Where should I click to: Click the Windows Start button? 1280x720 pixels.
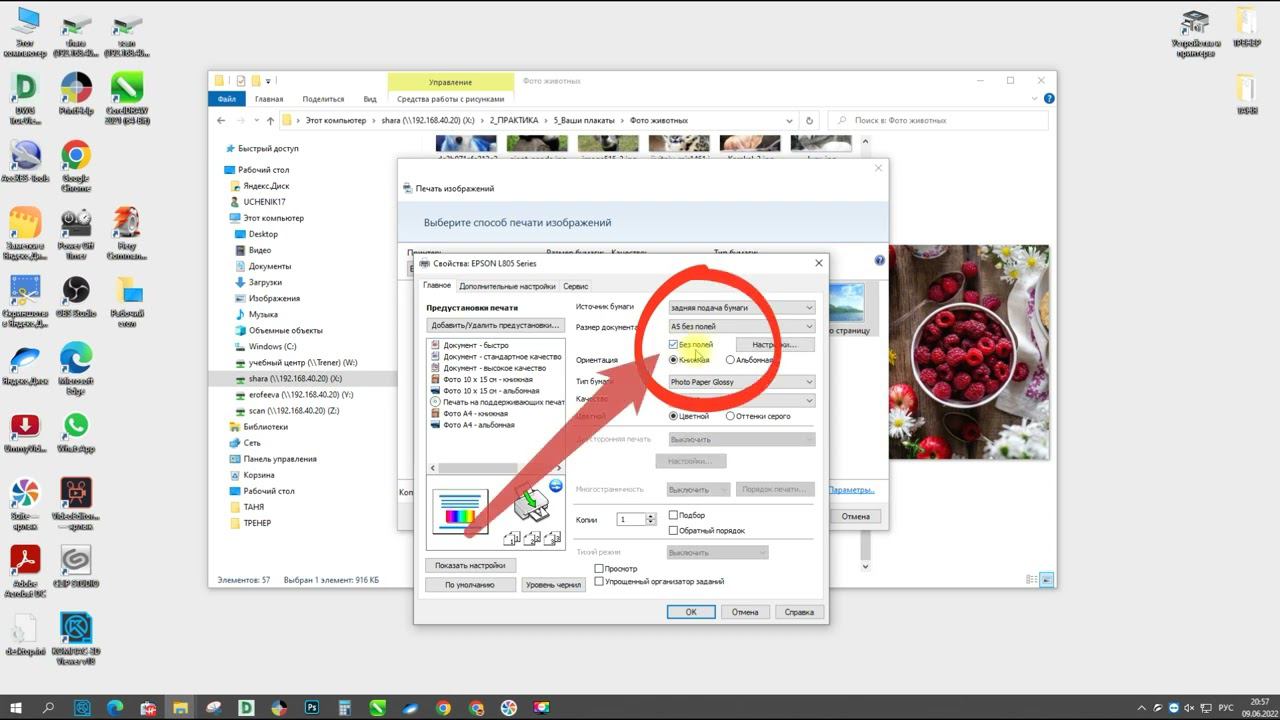click(x=16, y=708)
